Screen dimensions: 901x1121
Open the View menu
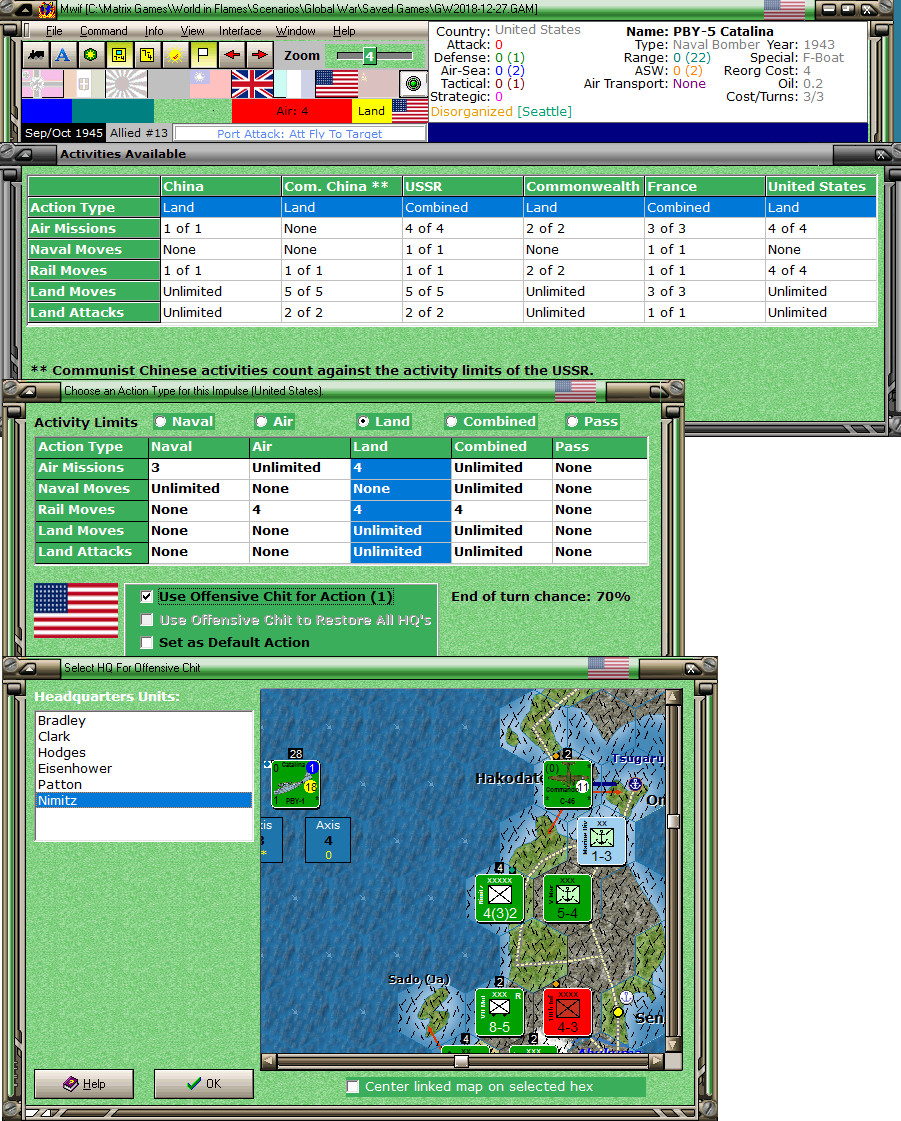[192, 31]
